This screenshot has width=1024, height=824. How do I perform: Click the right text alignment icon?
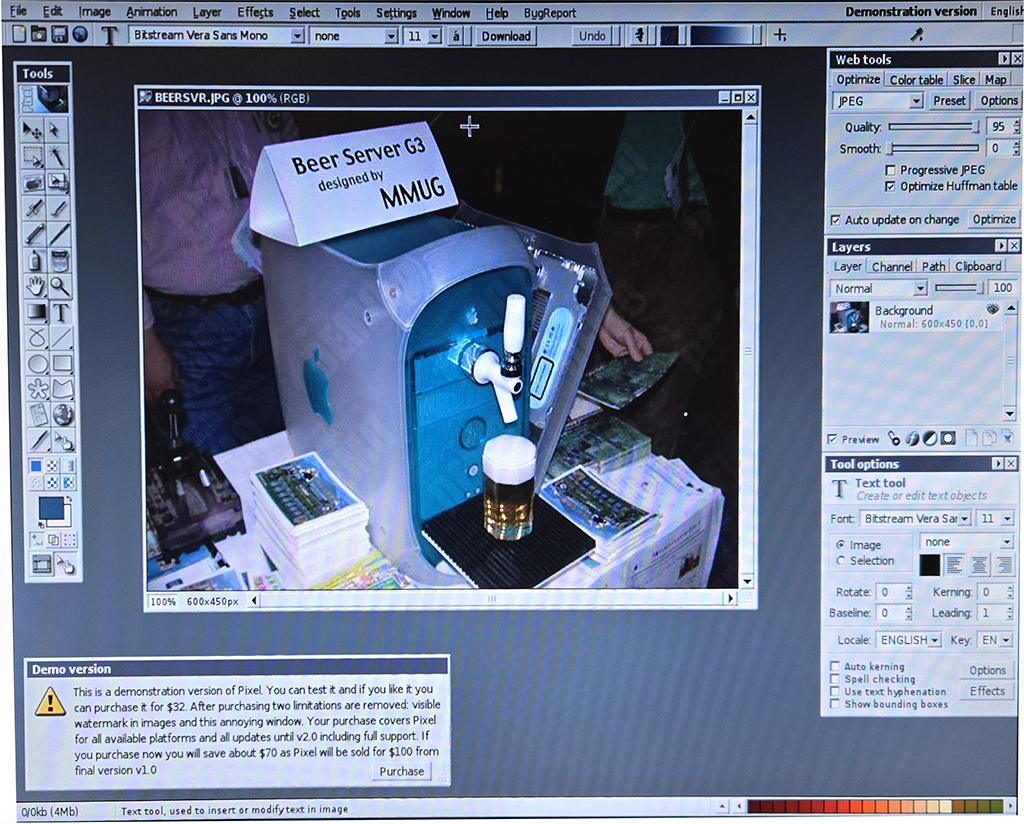(x=1003, y=565)
